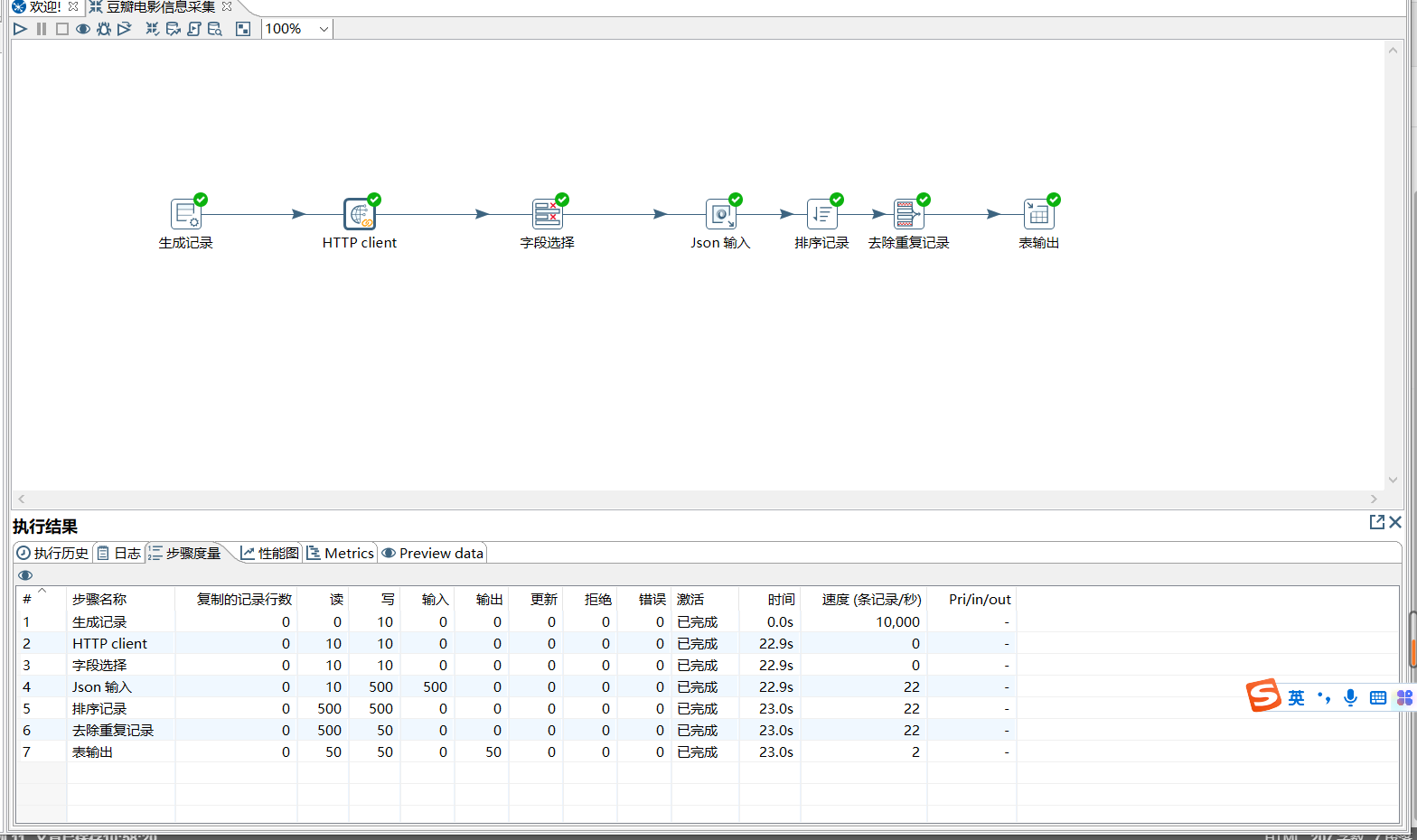The image size is (1417, 840).
Task: Sort by the 复制的记录行数 column header
Action: tap(236, 599)
